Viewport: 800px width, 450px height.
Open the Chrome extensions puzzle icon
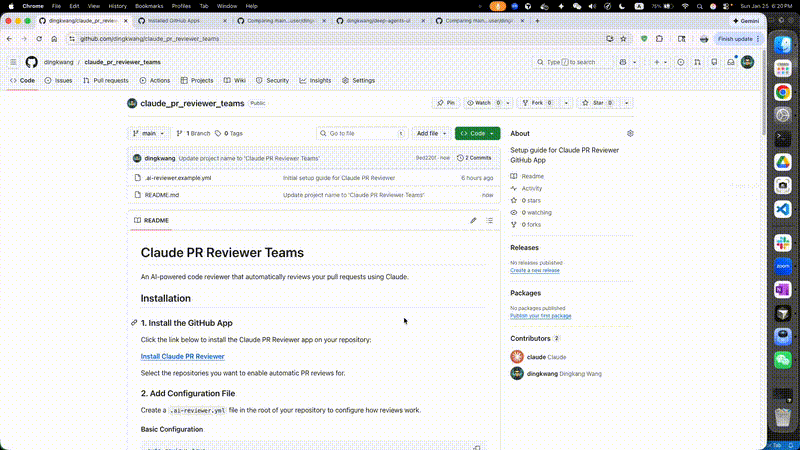(x=660, y=39)
